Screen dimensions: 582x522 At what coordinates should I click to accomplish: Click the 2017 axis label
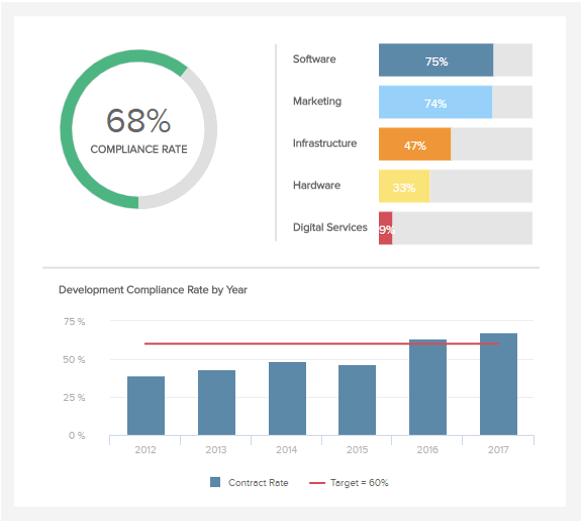point(498,450)
